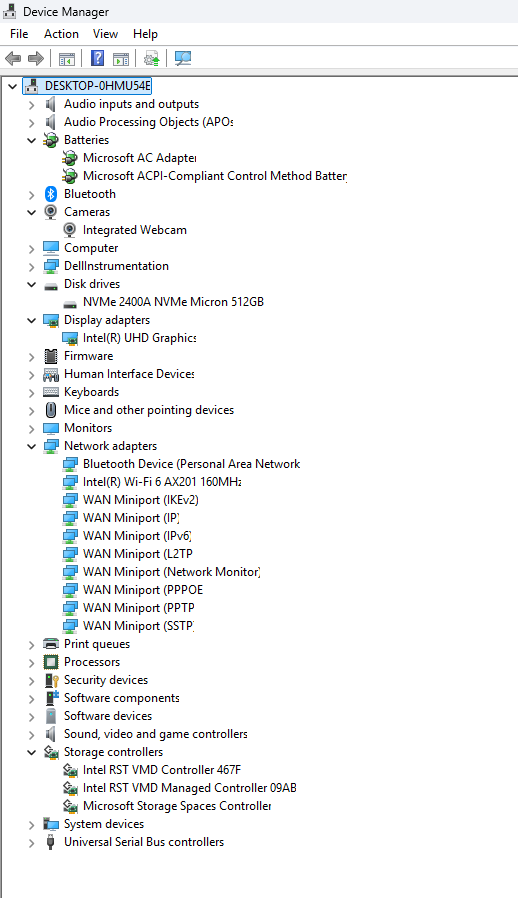Open the View menu

point(105,34)
